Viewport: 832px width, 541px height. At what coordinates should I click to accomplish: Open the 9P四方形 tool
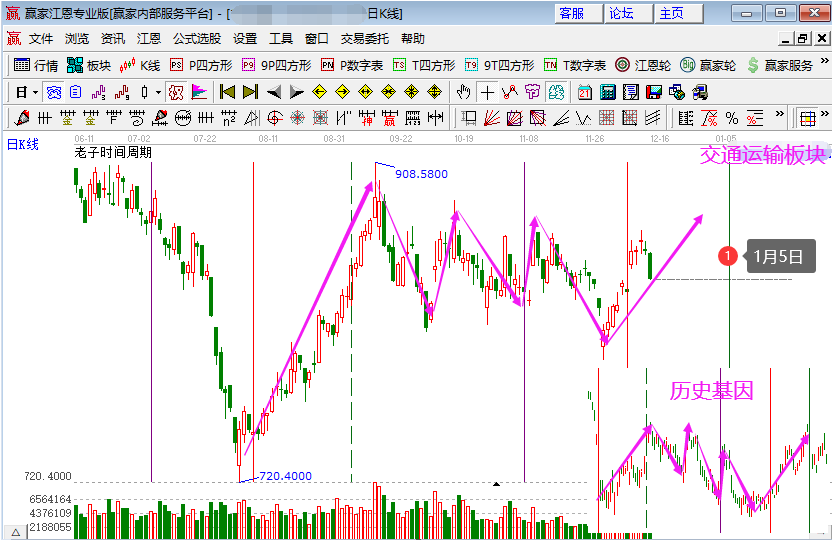[x=276, y=65]
